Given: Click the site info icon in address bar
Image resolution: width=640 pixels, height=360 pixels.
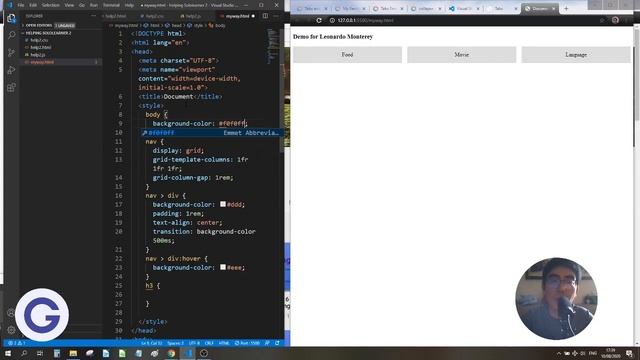Looking at the screenshot, I should [x=332, y=20].
